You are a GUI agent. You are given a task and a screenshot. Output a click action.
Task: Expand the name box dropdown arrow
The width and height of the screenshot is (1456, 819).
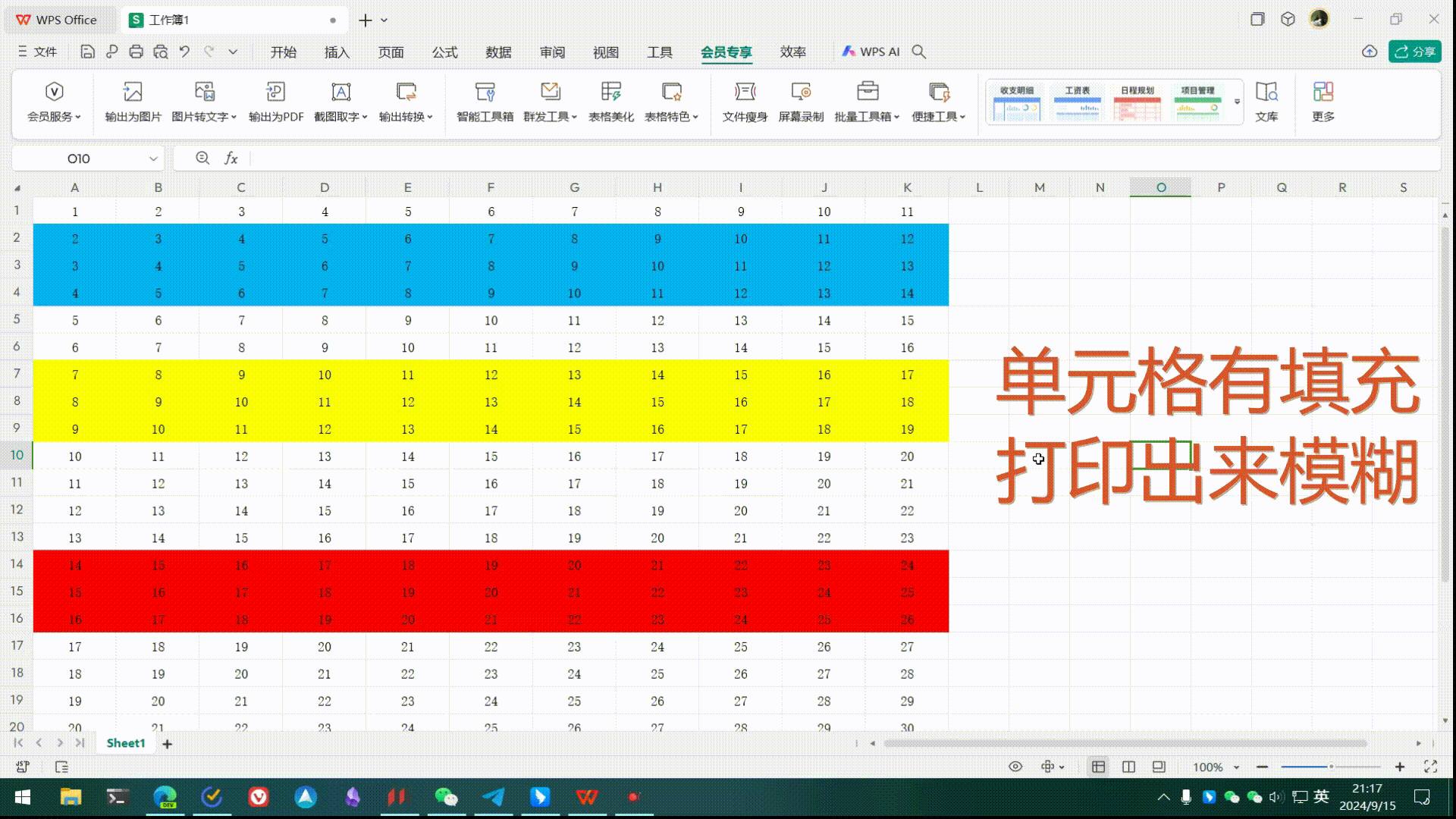click(x=153, y=158)
